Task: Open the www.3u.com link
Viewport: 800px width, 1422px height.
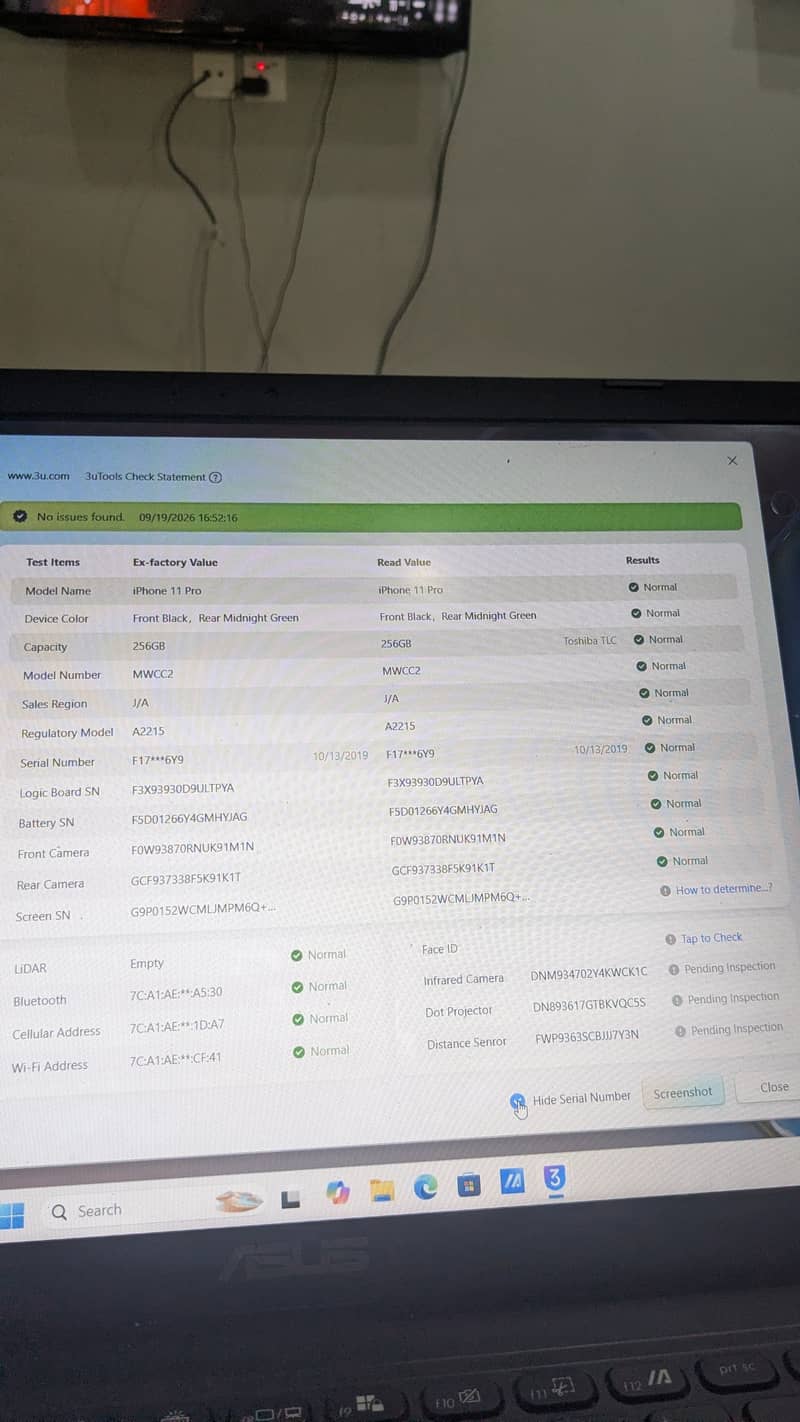Action: click(39, 476)
